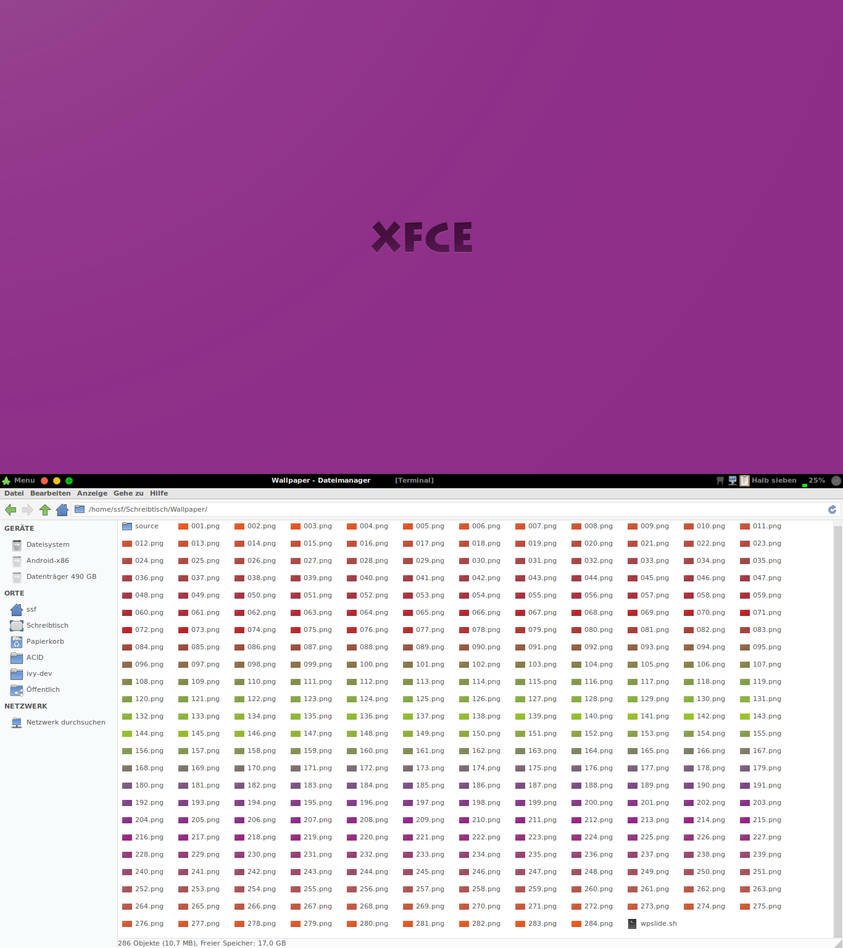Go up to parent directory
This screenshot has width=843, height=948.
click(45, 510)
